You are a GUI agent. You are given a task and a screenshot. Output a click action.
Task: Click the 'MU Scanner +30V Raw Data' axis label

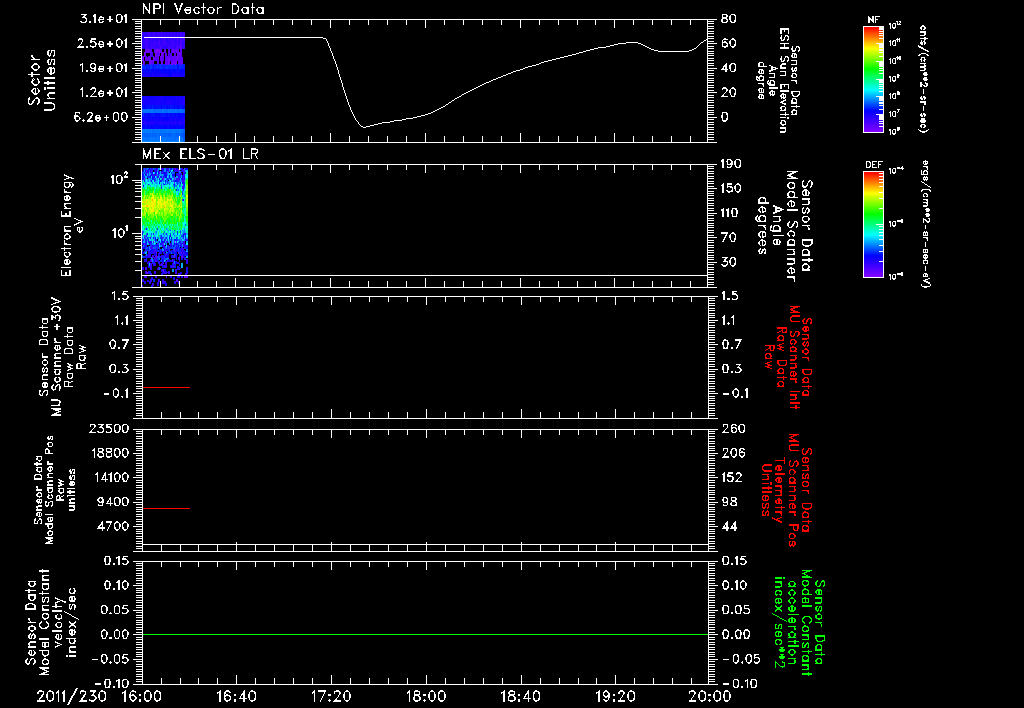click(63, 357)
